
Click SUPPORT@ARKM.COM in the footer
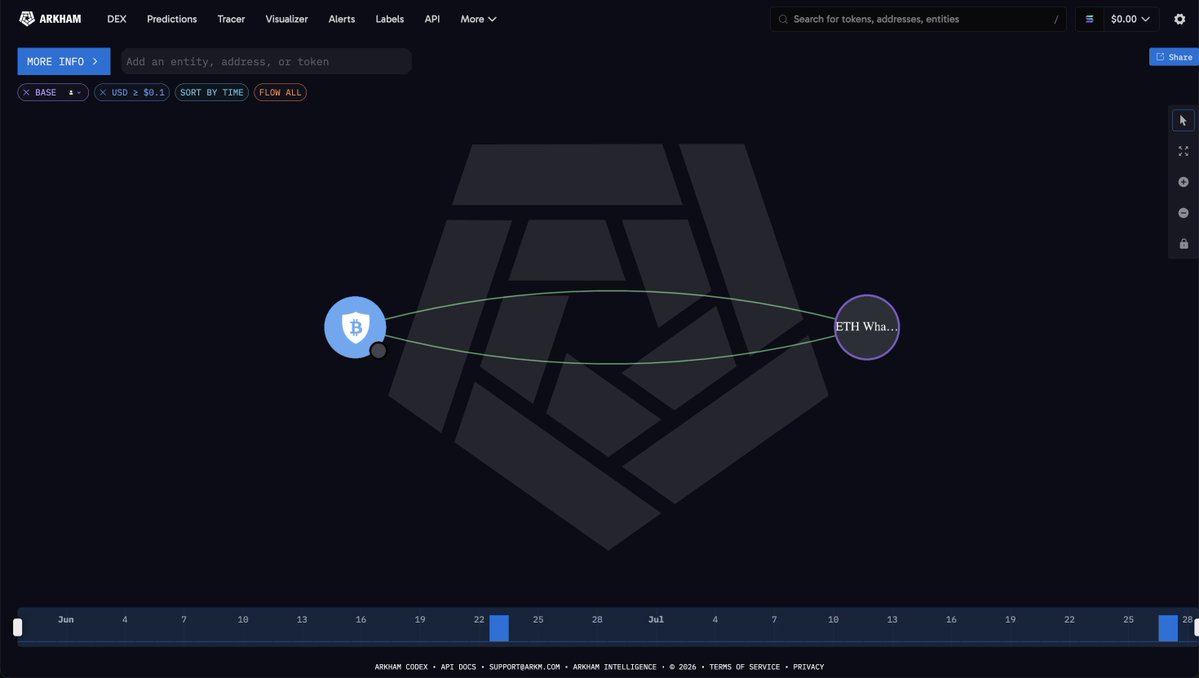coord(525,667)
